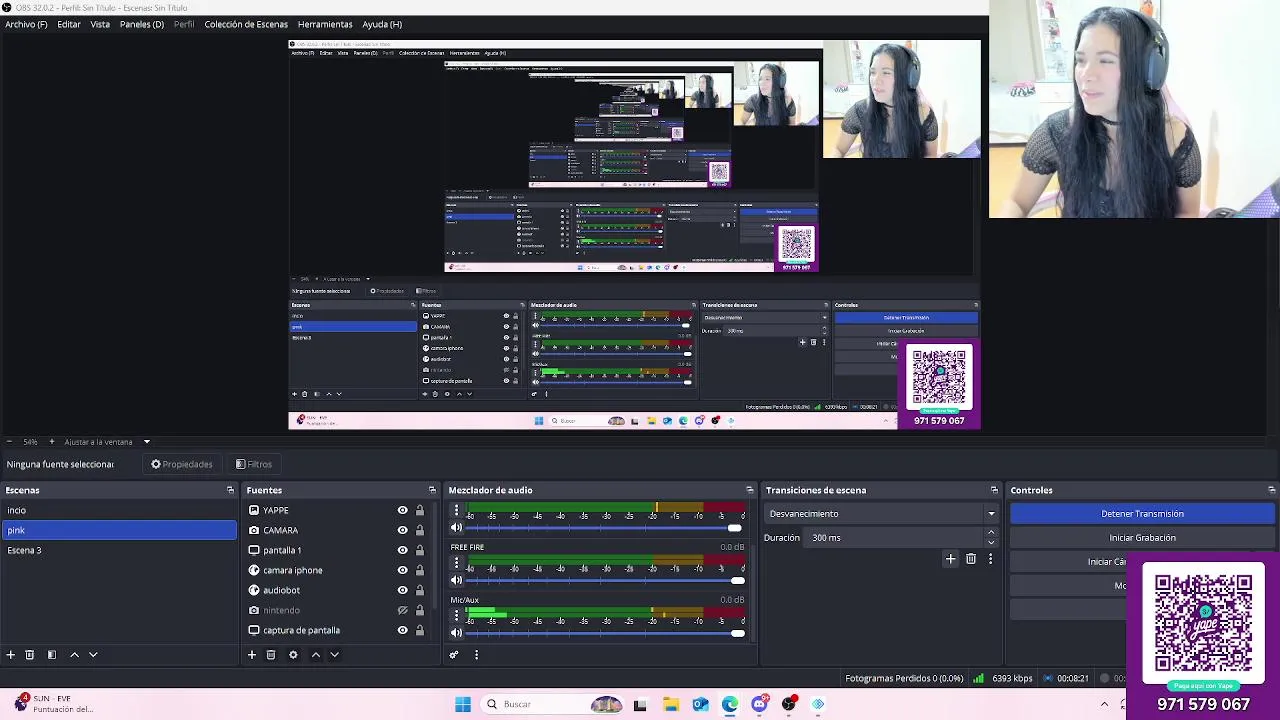
Task: Select the Escena 3 scene
Action: point(119,550)
